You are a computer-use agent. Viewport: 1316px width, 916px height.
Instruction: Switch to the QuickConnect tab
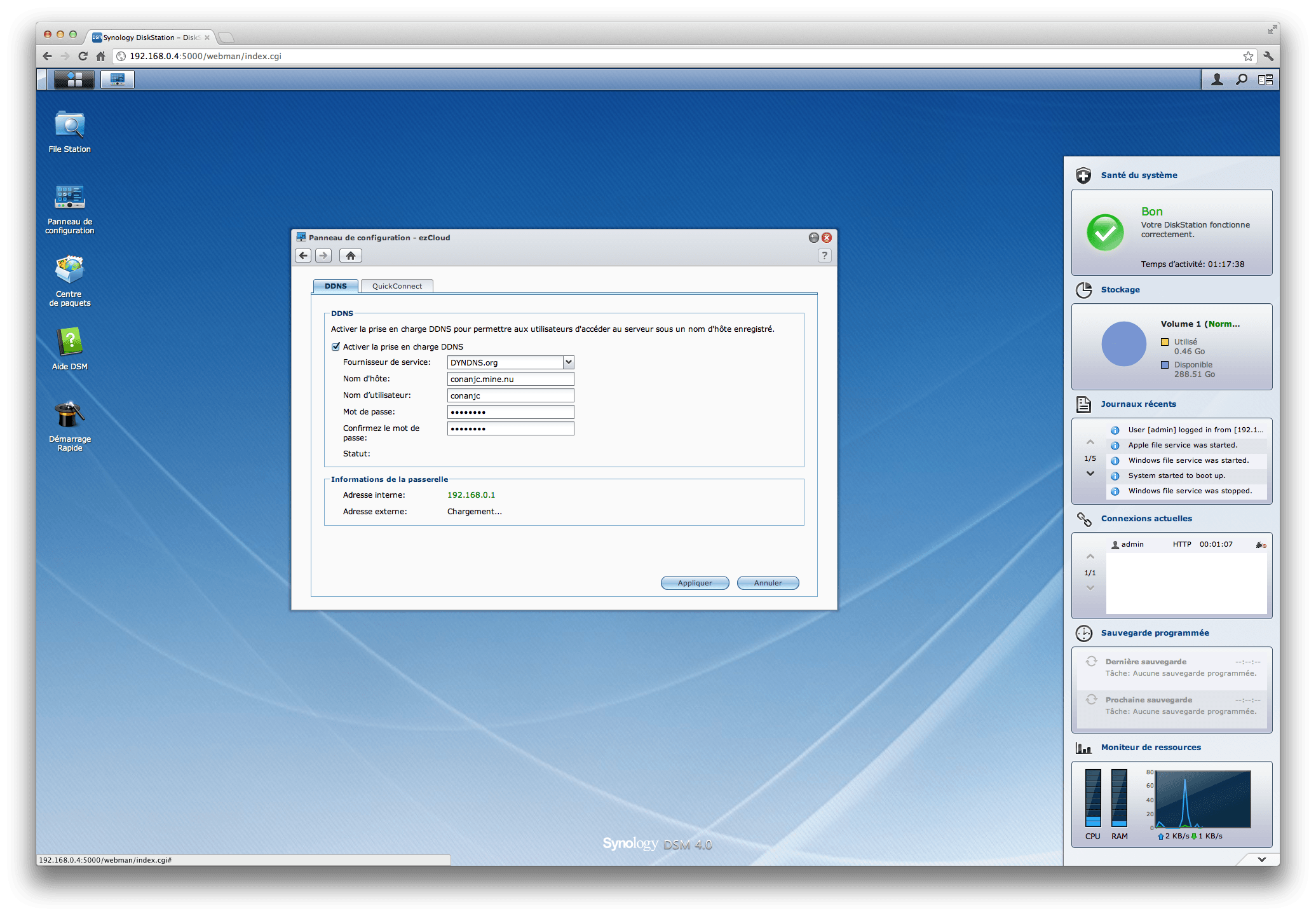(397, 286)
